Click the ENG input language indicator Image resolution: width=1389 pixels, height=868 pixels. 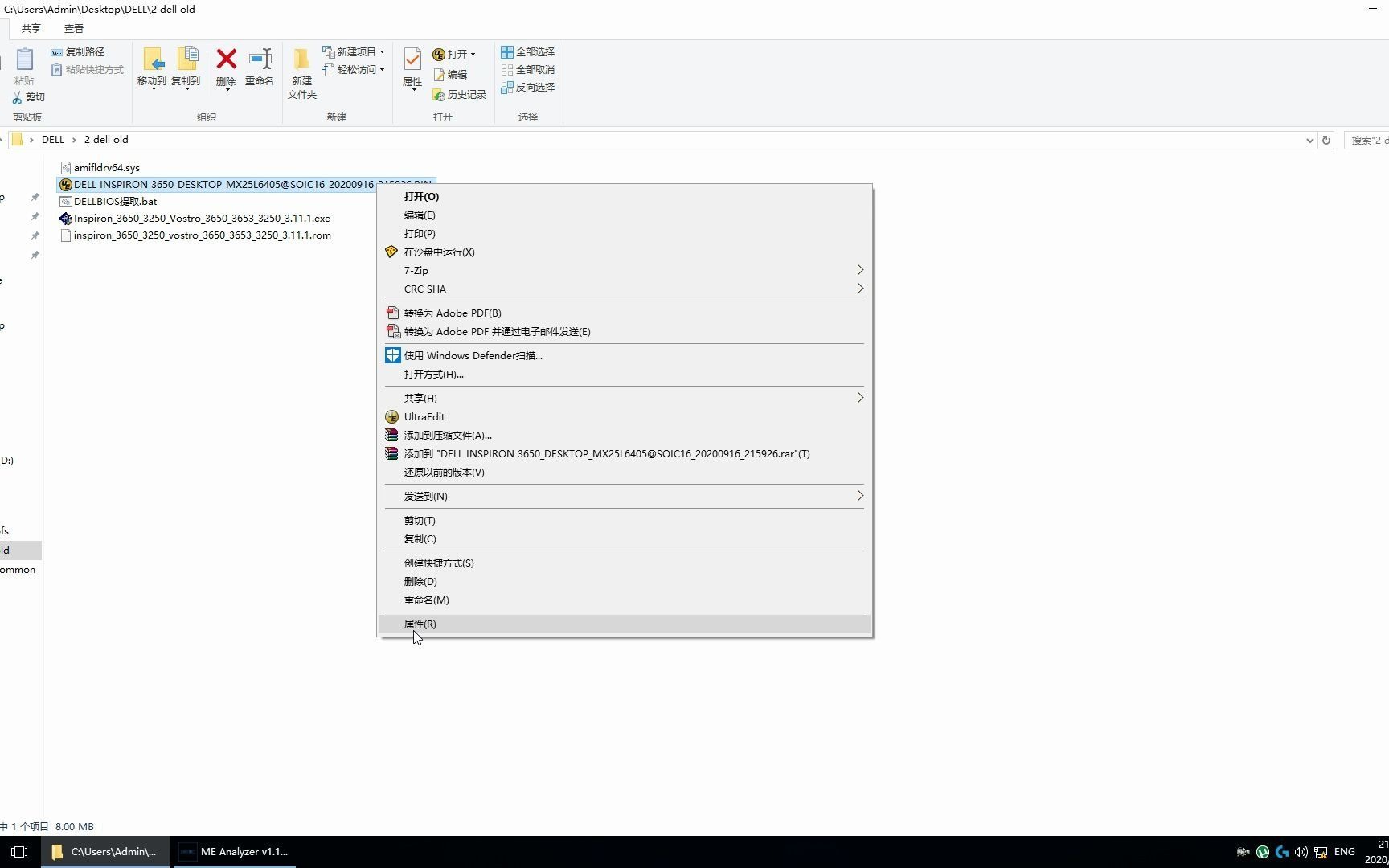coord(1345,852)
